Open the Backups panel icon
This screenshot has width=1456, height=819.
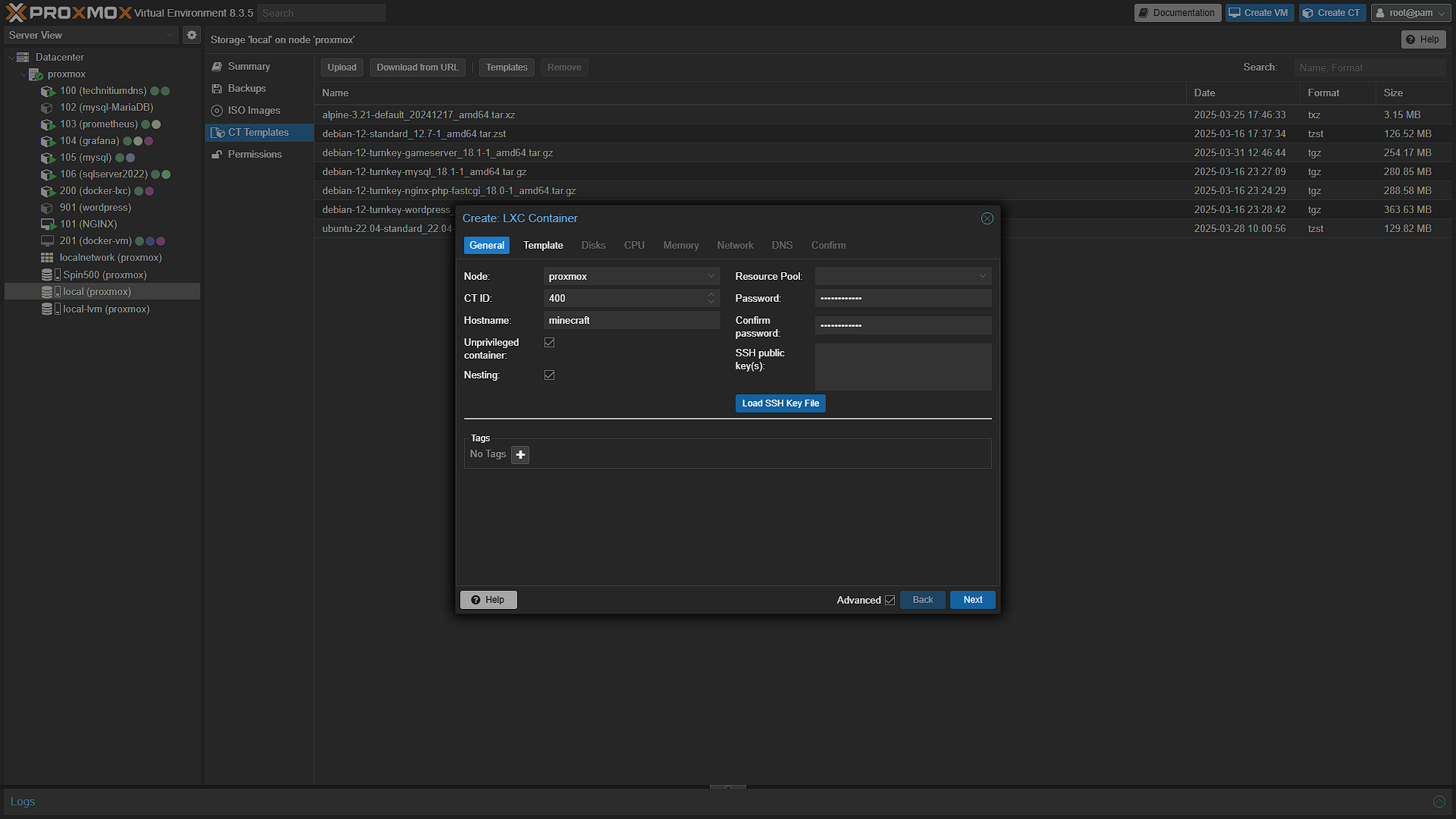click(x=217, y=89)
